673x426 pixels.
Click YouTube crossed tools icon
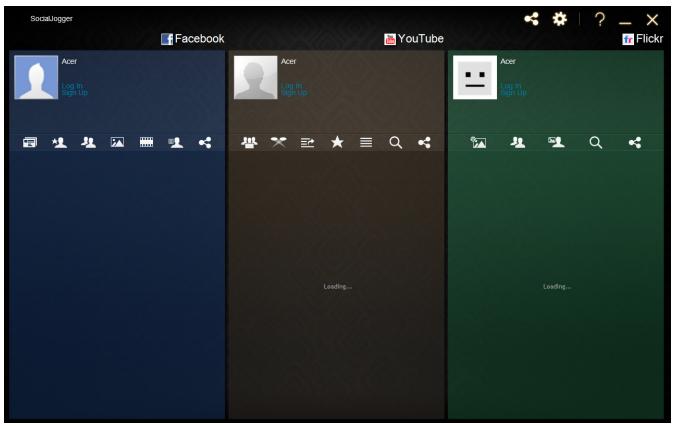pyautogui.click(x=279, y=142)
